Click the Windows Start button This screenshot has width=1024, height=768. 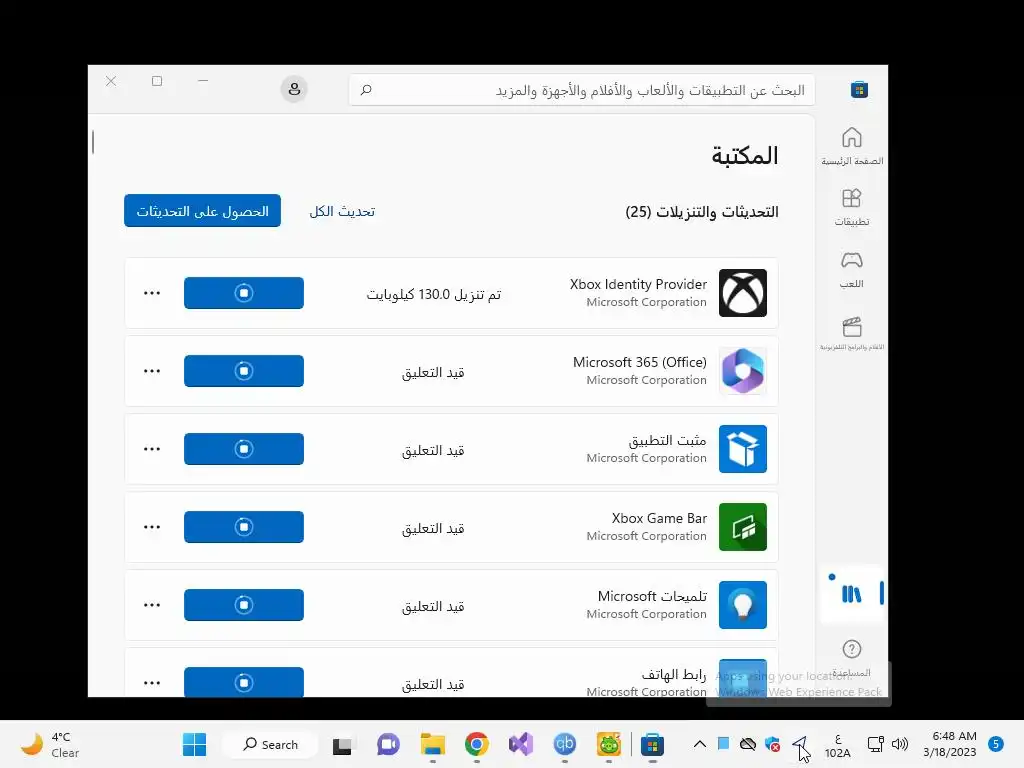194,744
